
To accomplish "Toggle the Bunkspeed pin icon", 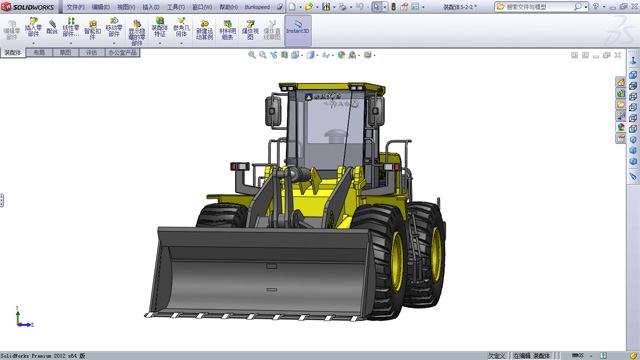I will (280, 7).
